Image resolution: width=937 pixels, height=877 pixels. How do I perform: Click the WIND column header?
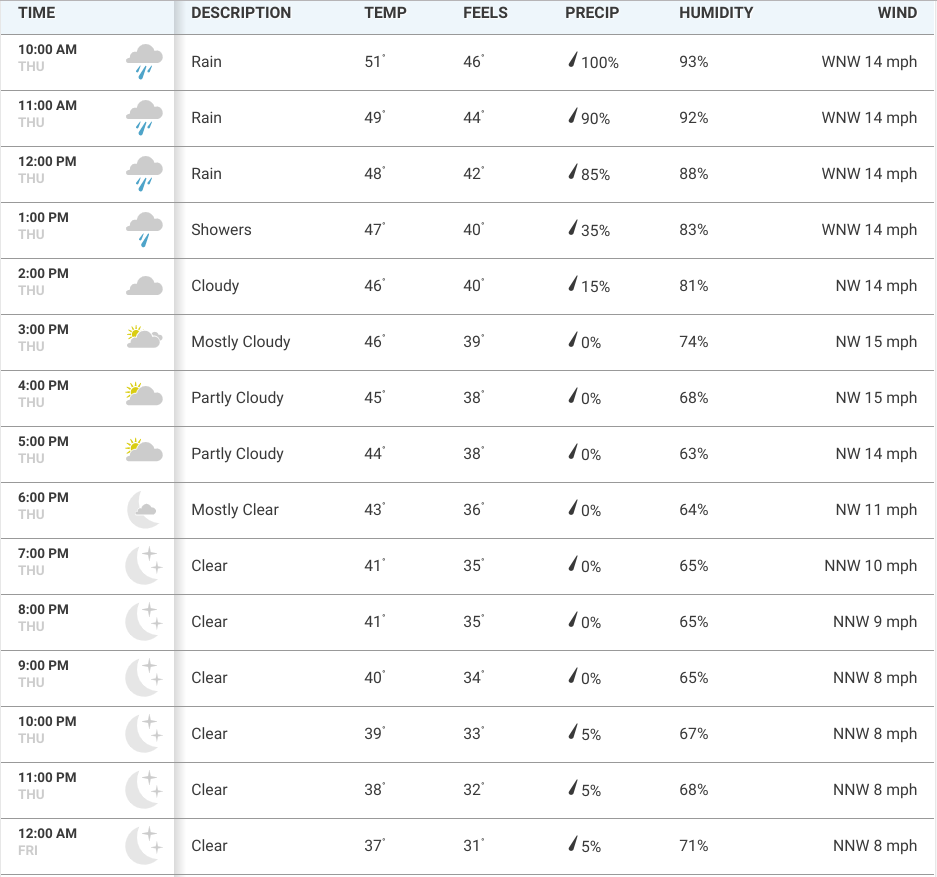[898, 13]
